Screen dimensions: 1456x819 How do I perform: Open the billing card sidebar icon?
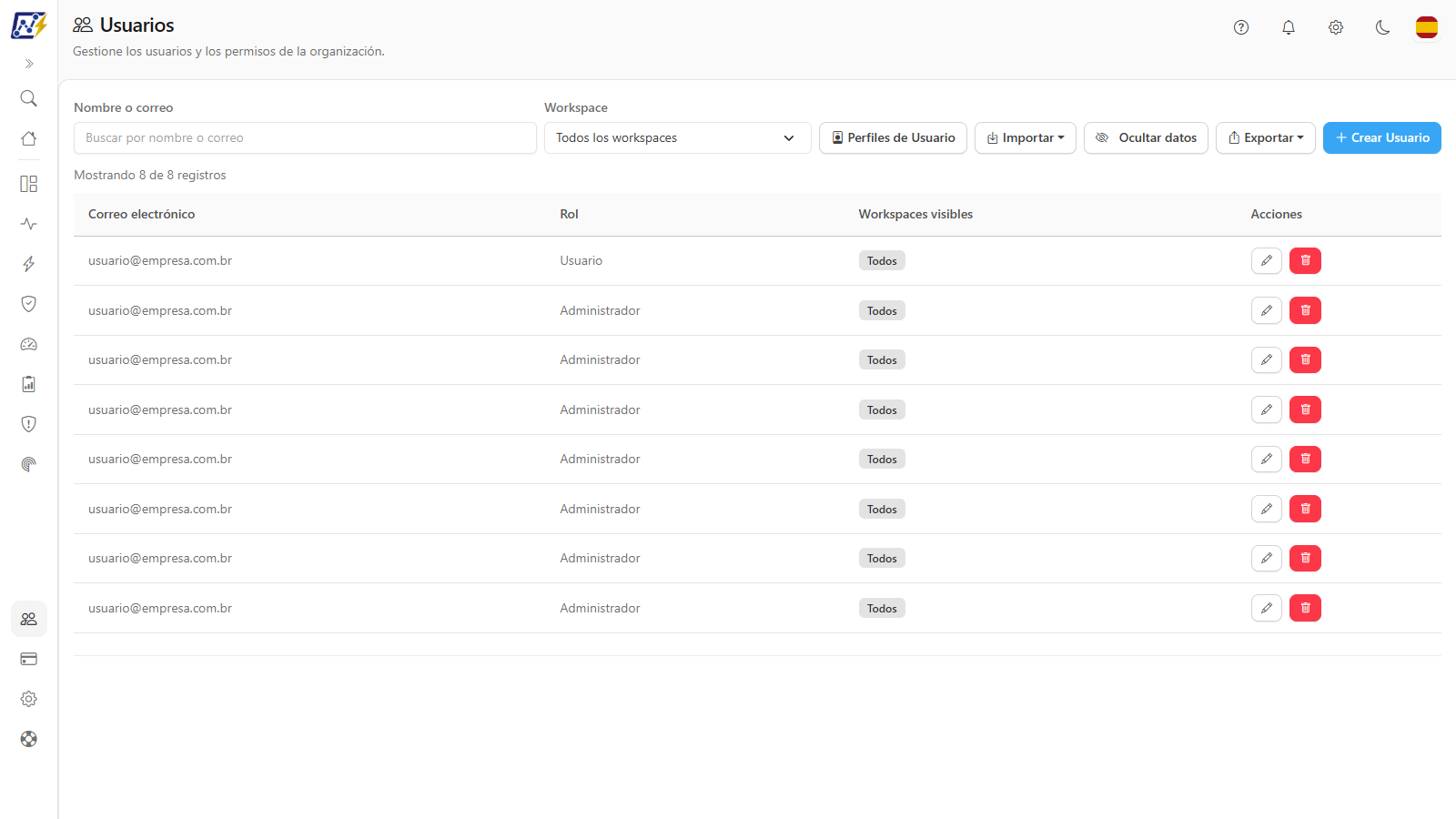29,659
